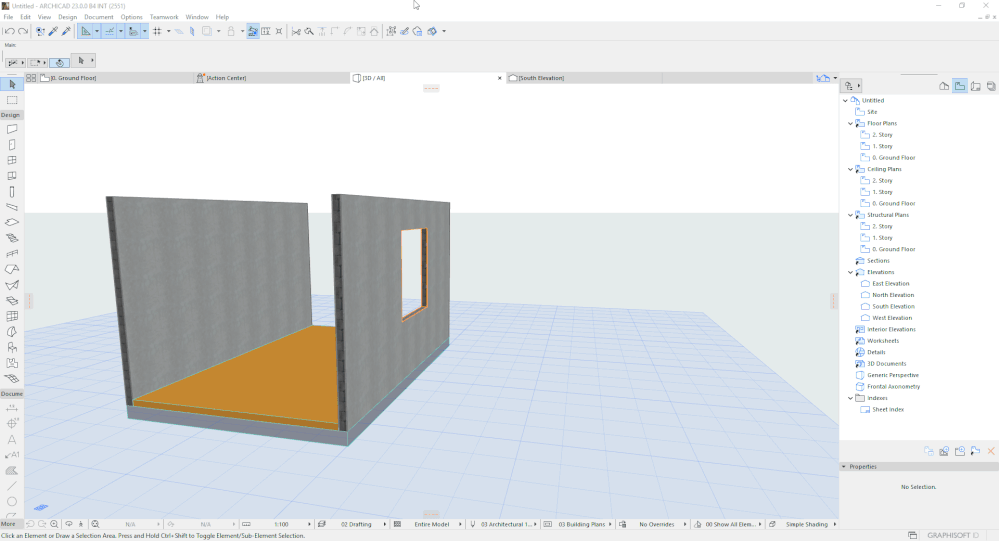Viewport: 999px width, 541px height.
Task: Toggle the highlighted Orbit button in the Main toolbar
Action: click(x=59, y=62)
